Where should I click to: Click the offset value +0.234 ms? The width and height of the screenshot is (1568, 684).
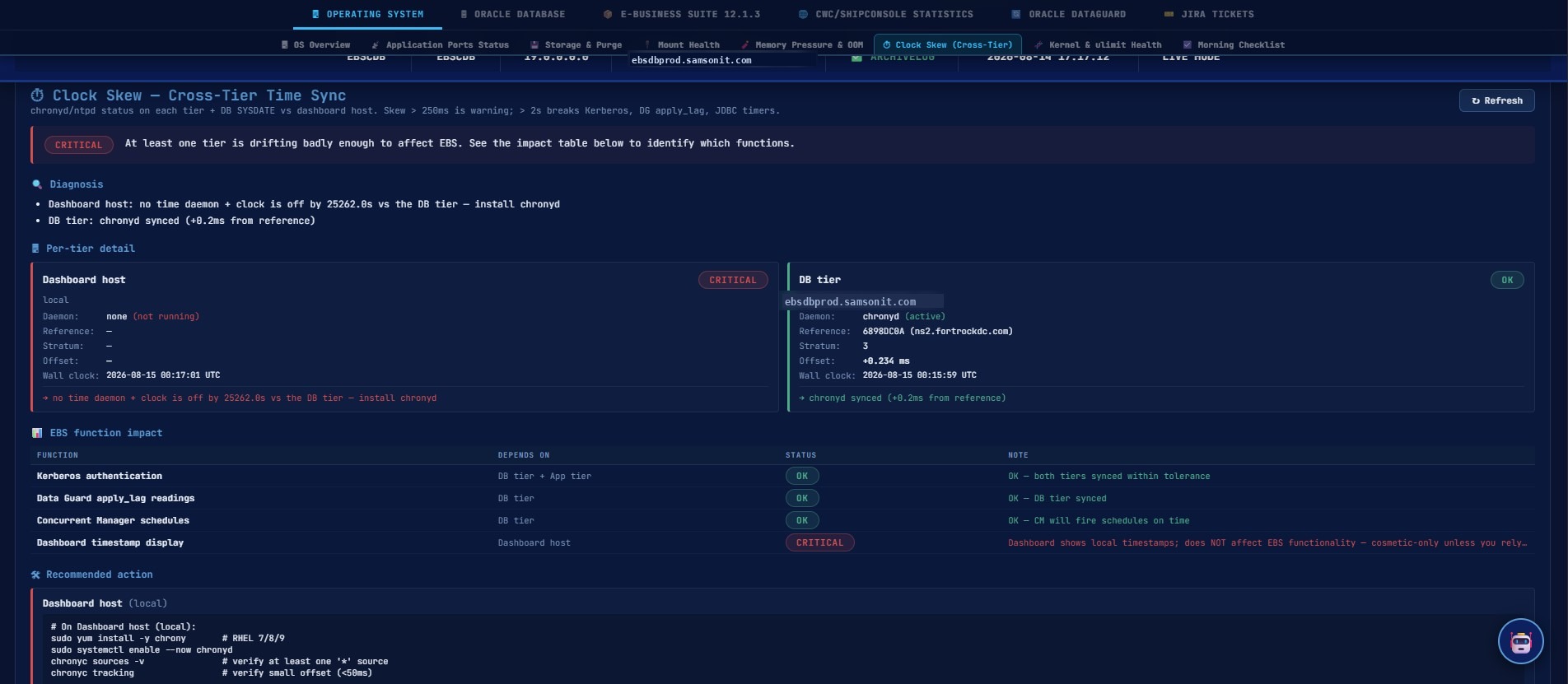pos(886,361)
